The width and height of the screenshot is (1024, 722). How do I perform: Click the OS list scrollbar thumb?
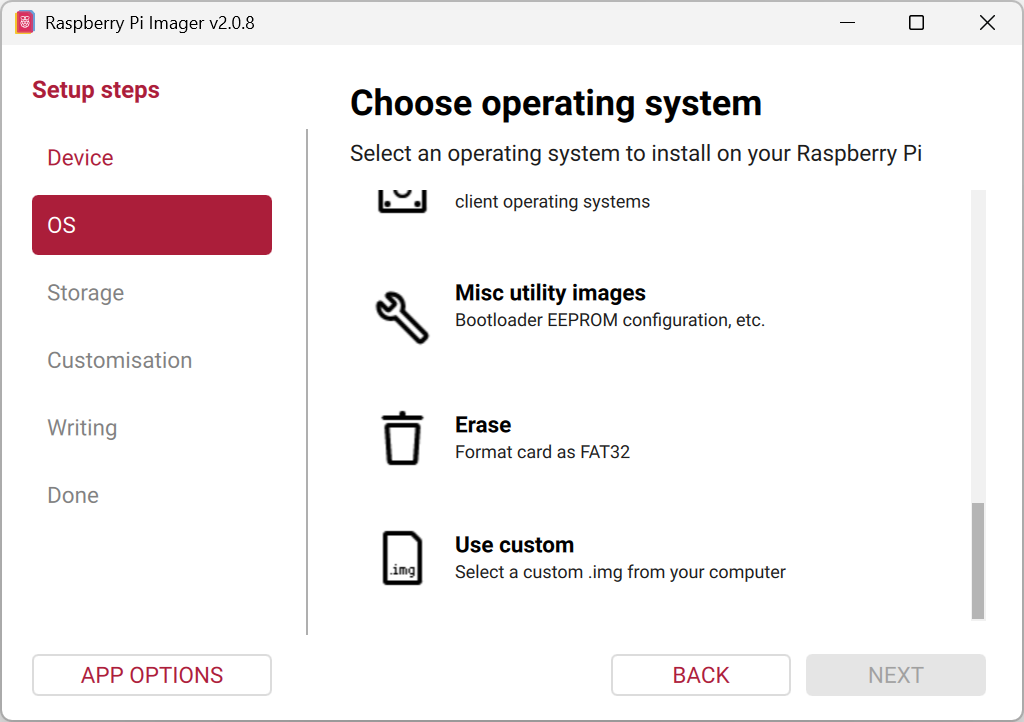point(978,561)
